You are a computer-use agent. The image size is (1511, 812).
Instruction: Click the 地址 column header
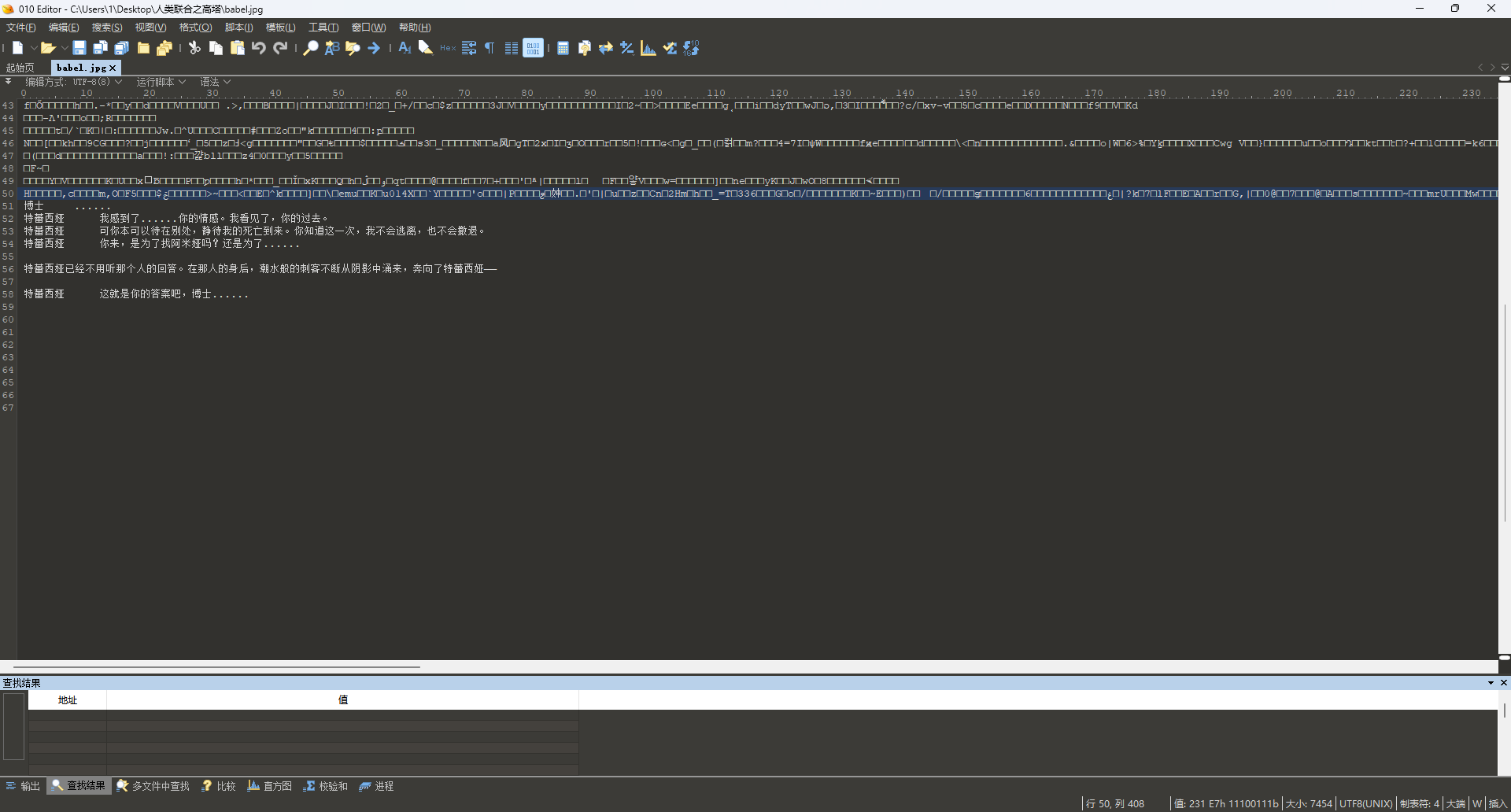click(x=68, y=700)
